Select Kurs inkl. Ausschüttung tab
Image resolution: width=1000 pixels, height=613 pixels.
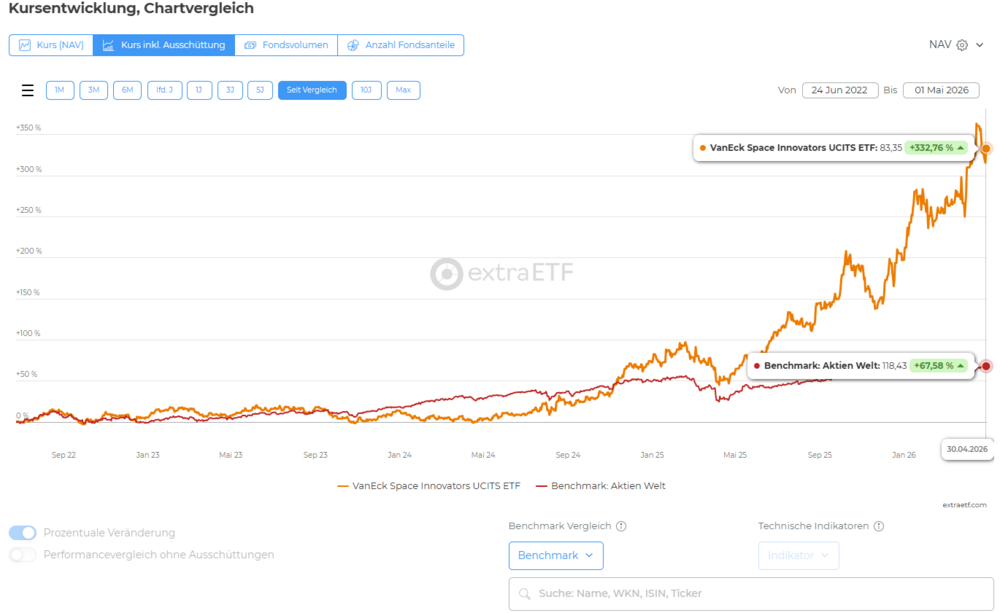164,45
